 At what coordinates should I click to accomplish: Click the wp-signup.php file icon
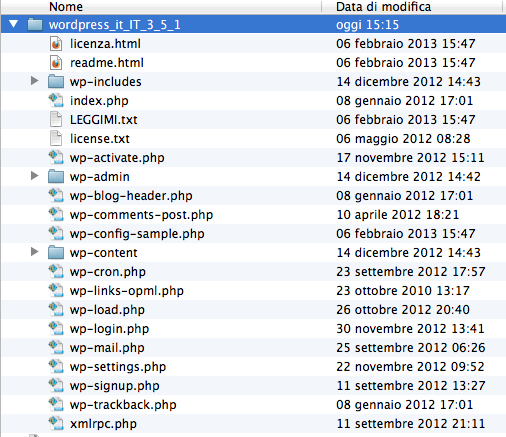pos(56,385)
